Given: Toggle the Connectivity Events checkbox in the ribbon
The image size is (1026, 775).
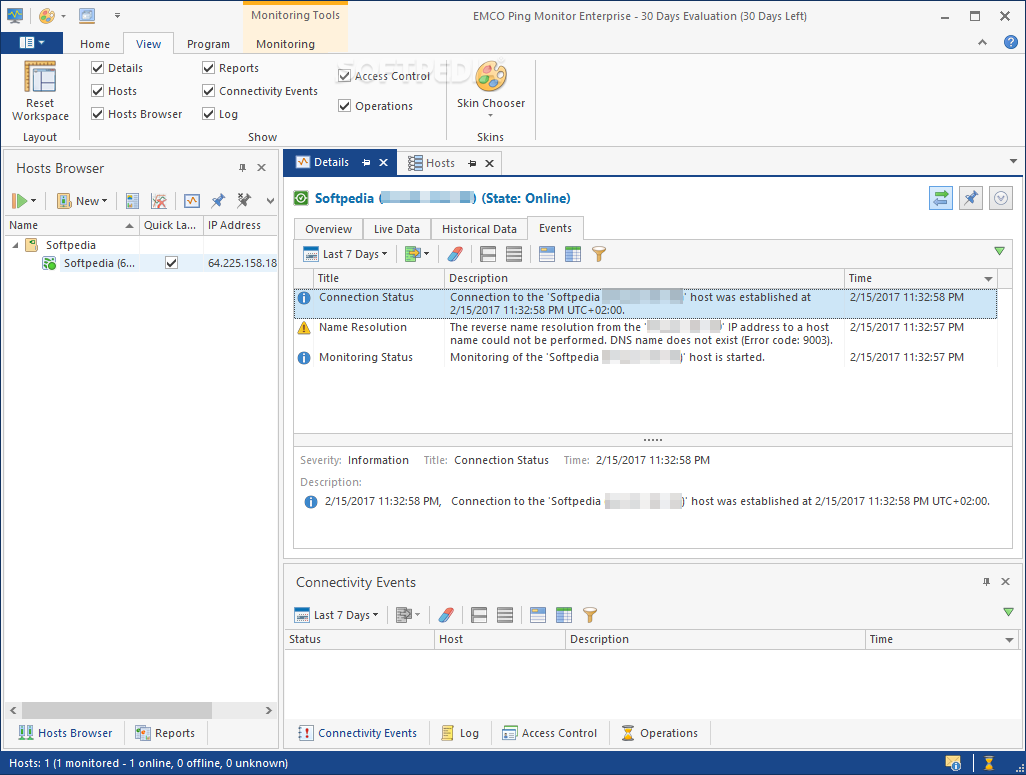Looking at the screenshot, I should tap(209, 90).
